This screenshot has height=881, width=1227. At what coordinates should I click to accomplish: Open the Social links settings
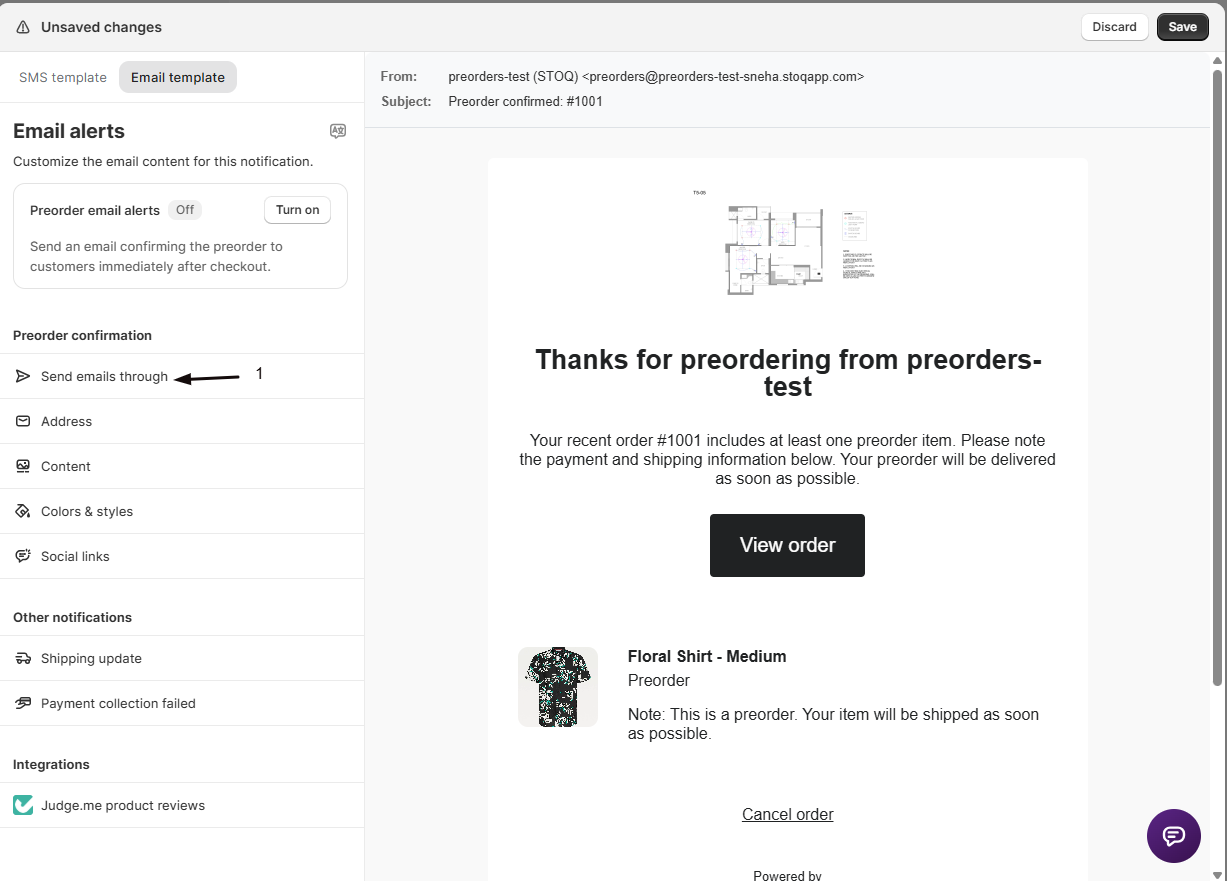coord(182,556)
